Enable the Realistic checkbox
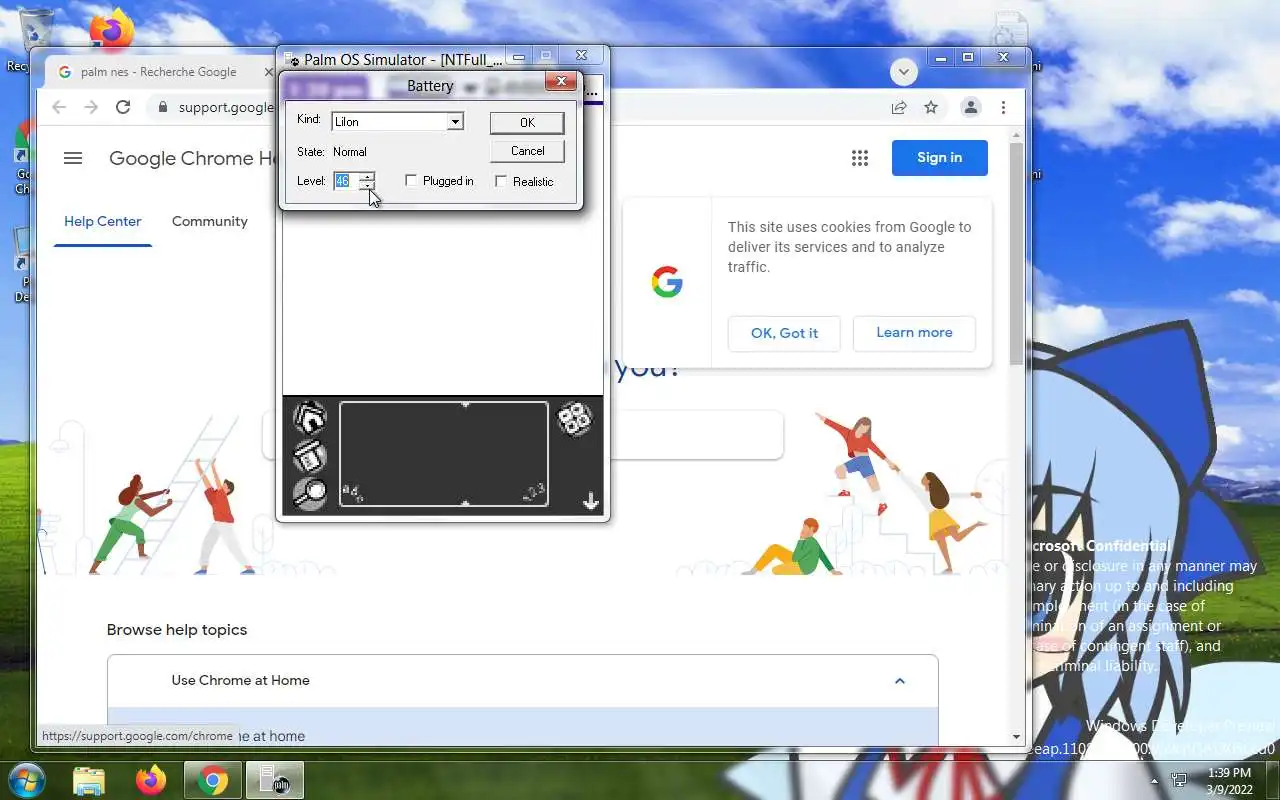This screenshot has height=800, width=1280. [x=501, y=181]
